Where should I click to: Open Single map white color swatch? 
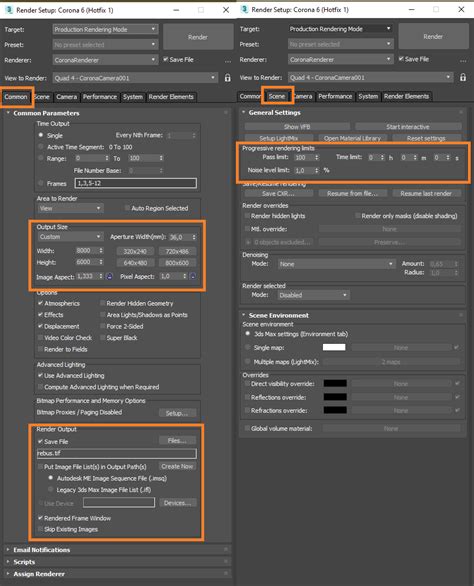coord(334,347)
